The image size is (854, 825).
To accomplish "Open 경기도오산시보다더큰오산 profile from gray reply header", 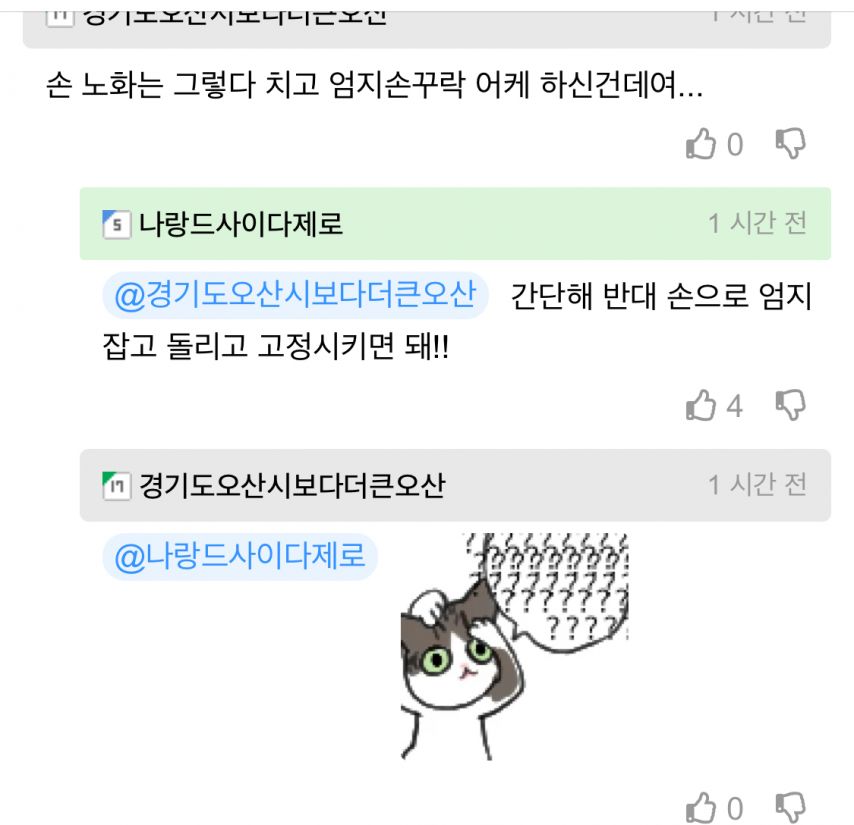I will pyautogui.click(x=292, y=485).
